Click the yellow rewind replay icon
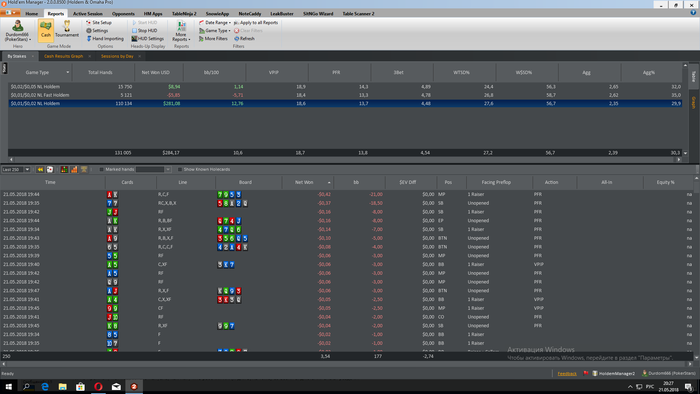This screenshot has width=700, height=394. [40, 170]
